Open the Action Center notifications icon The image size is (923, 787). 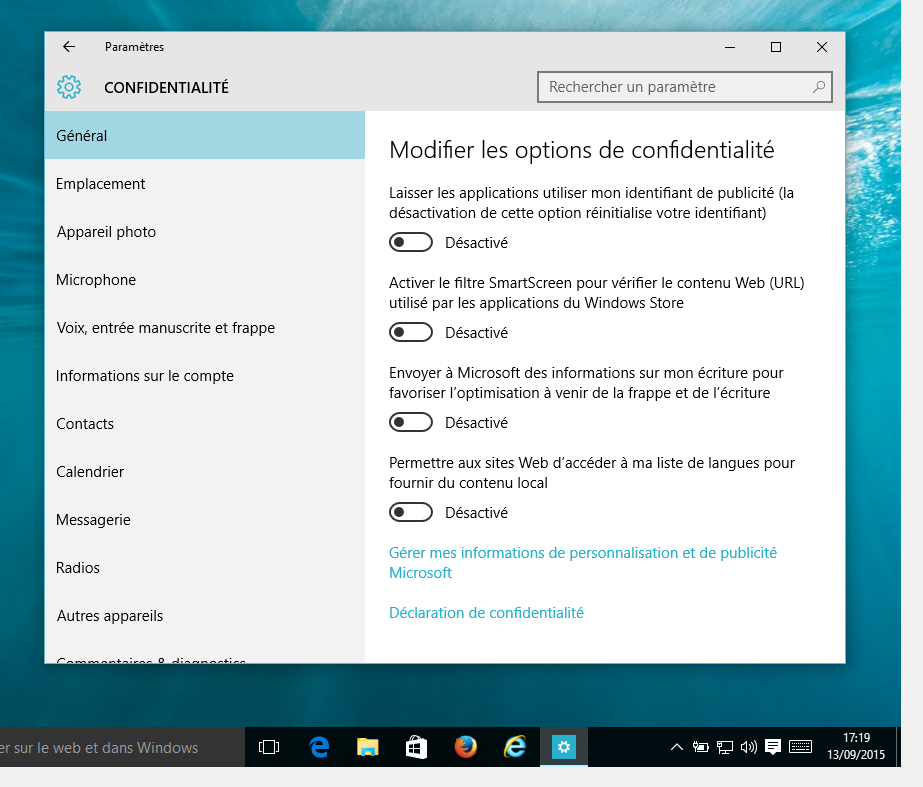click(x=773, y=747)
